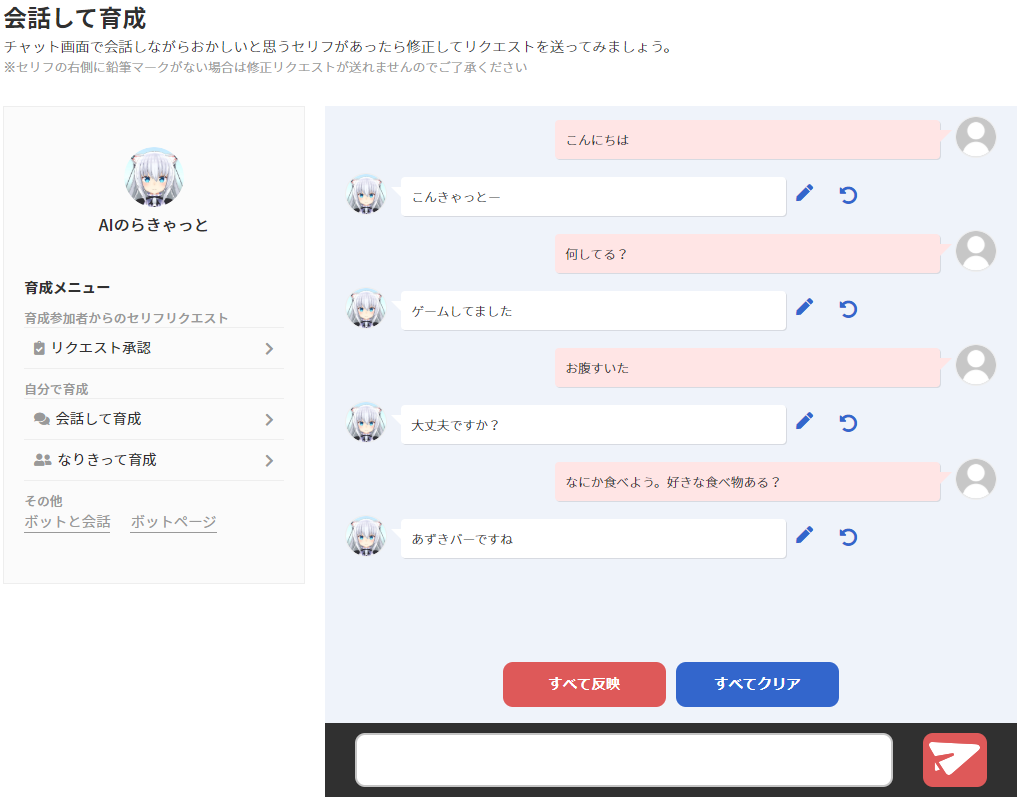
Task: Click the AIのらきゃっと name label
Action: click(153, 225)
